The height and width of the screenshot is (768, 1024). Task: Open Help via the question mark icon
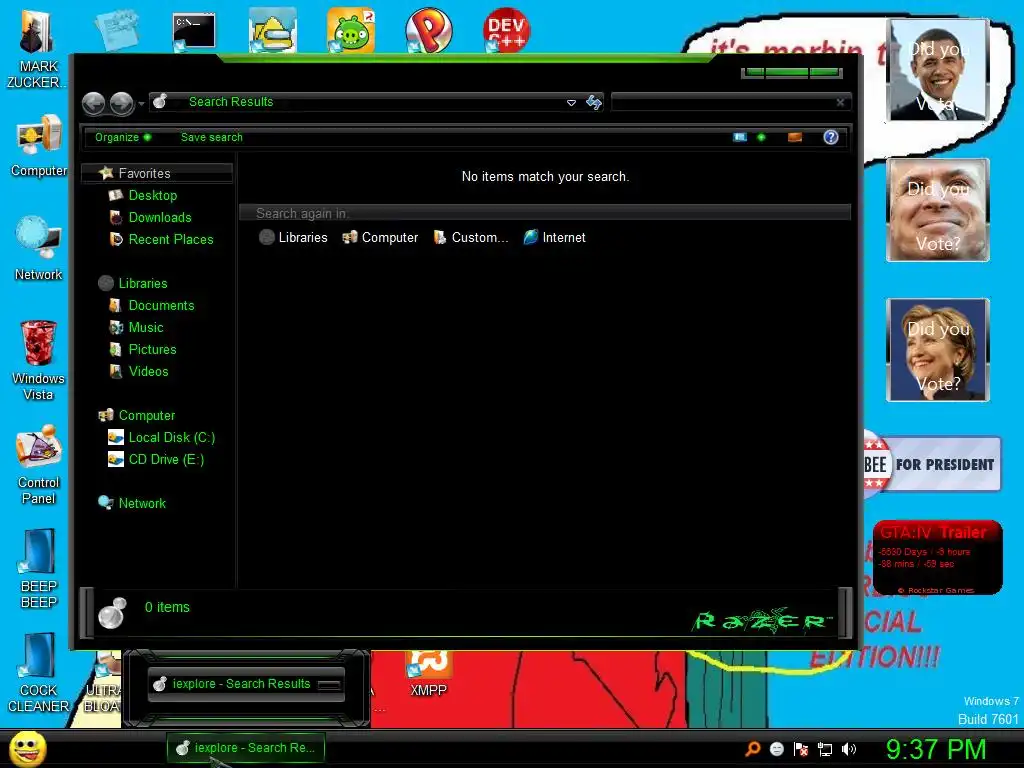[x=831, y=137]
